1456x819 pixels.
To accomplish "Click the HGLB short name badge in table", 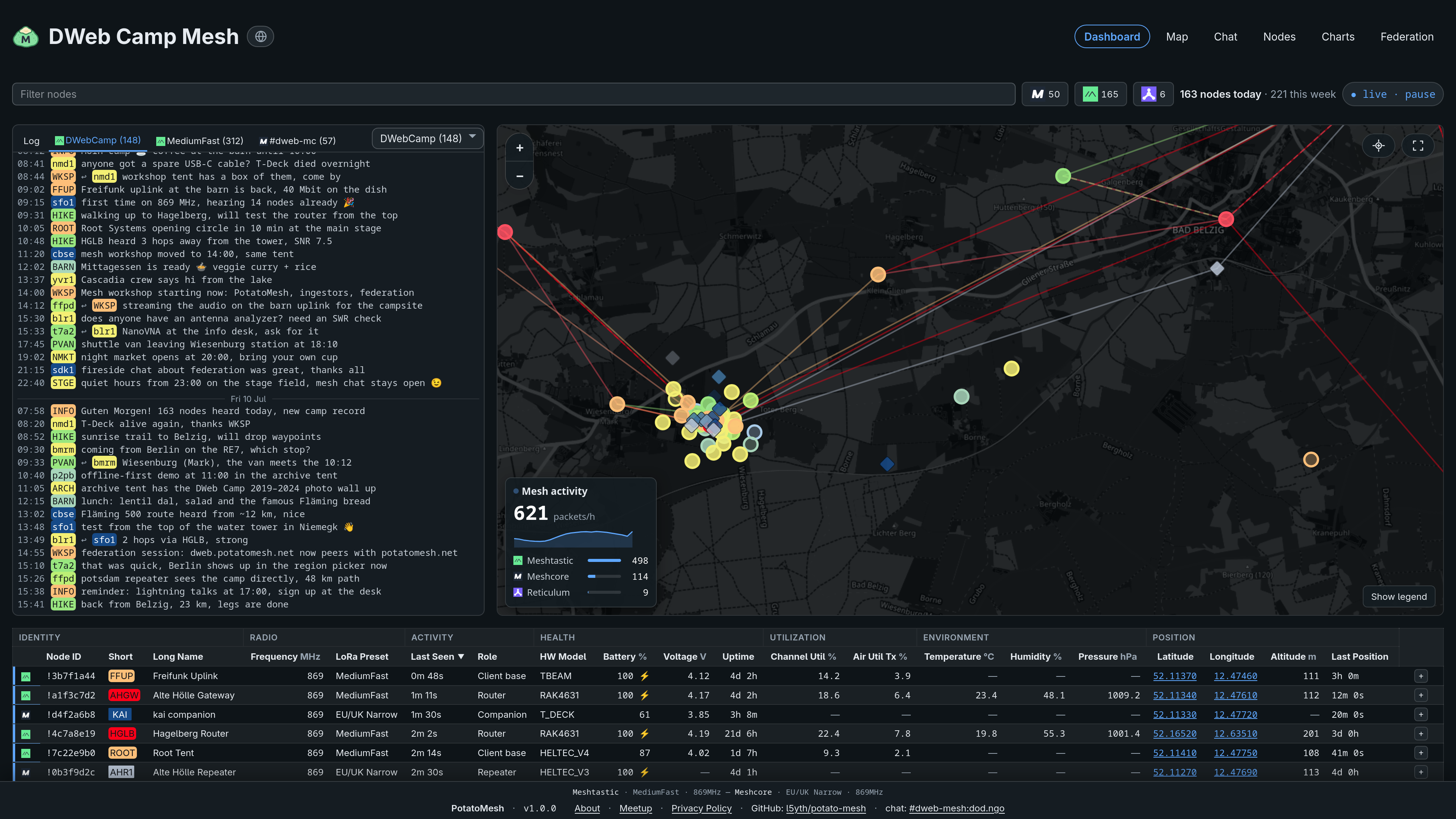I will pyautogui.click(x=122, y=734).
